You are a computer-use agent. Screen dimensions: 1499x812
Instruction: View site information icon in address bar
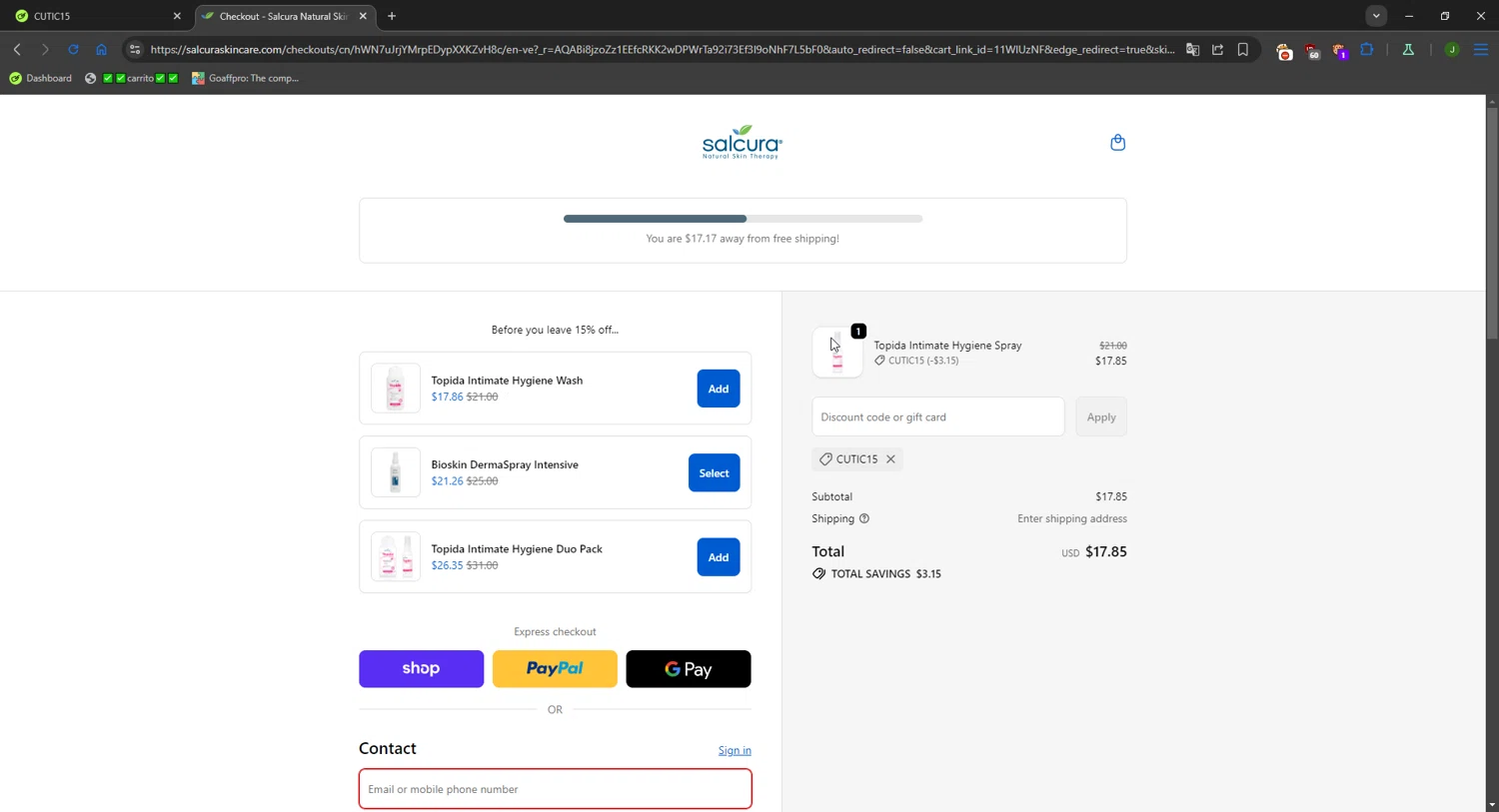pyautogui.click(x=135, y=49)
